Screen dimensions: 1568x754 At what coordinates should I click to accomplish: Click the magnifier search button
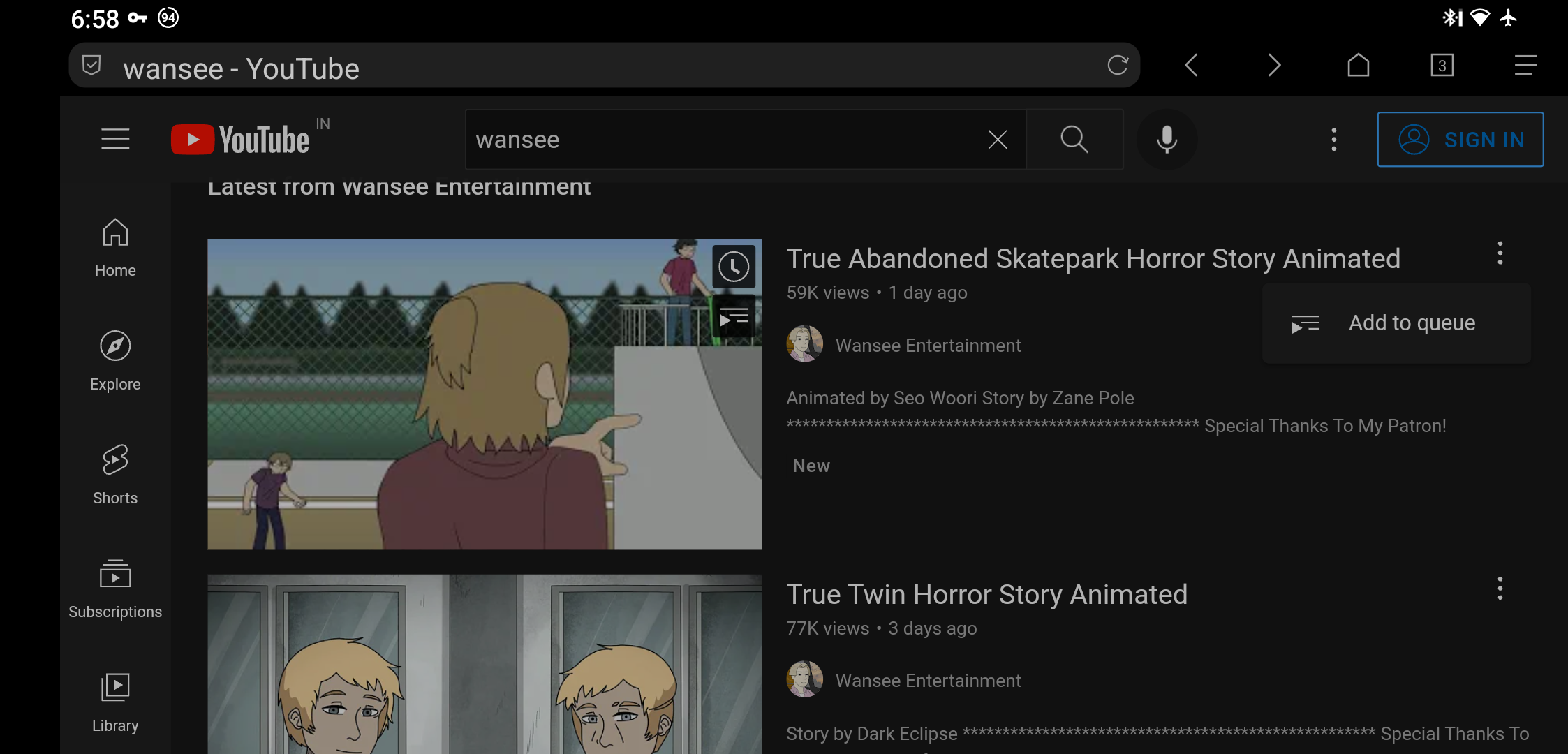[1074, 140]
